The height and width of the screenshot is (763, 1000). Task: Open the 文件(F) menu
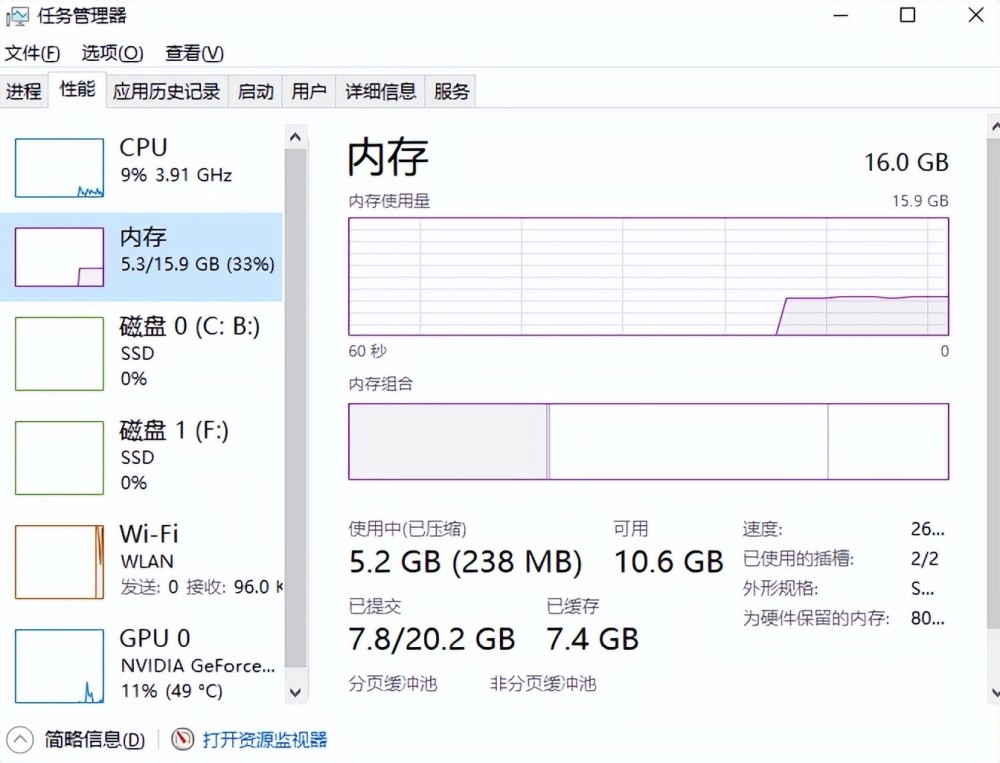(32, 53)
